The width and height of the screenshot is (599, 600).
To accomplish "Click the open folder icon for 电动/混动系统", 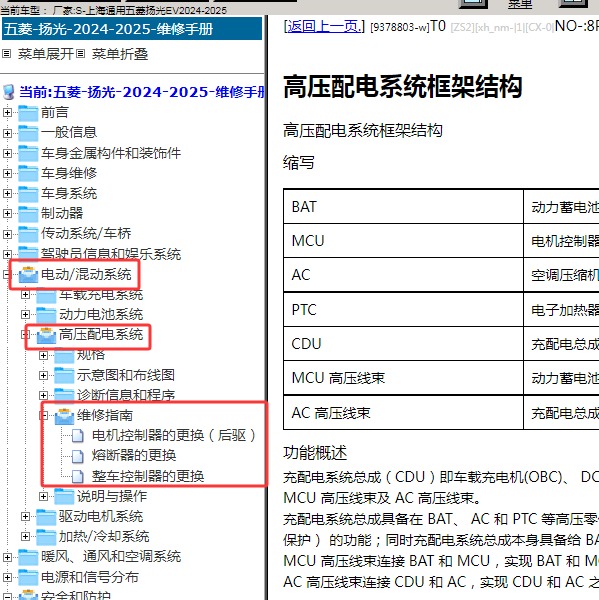I will coord(28,274).
